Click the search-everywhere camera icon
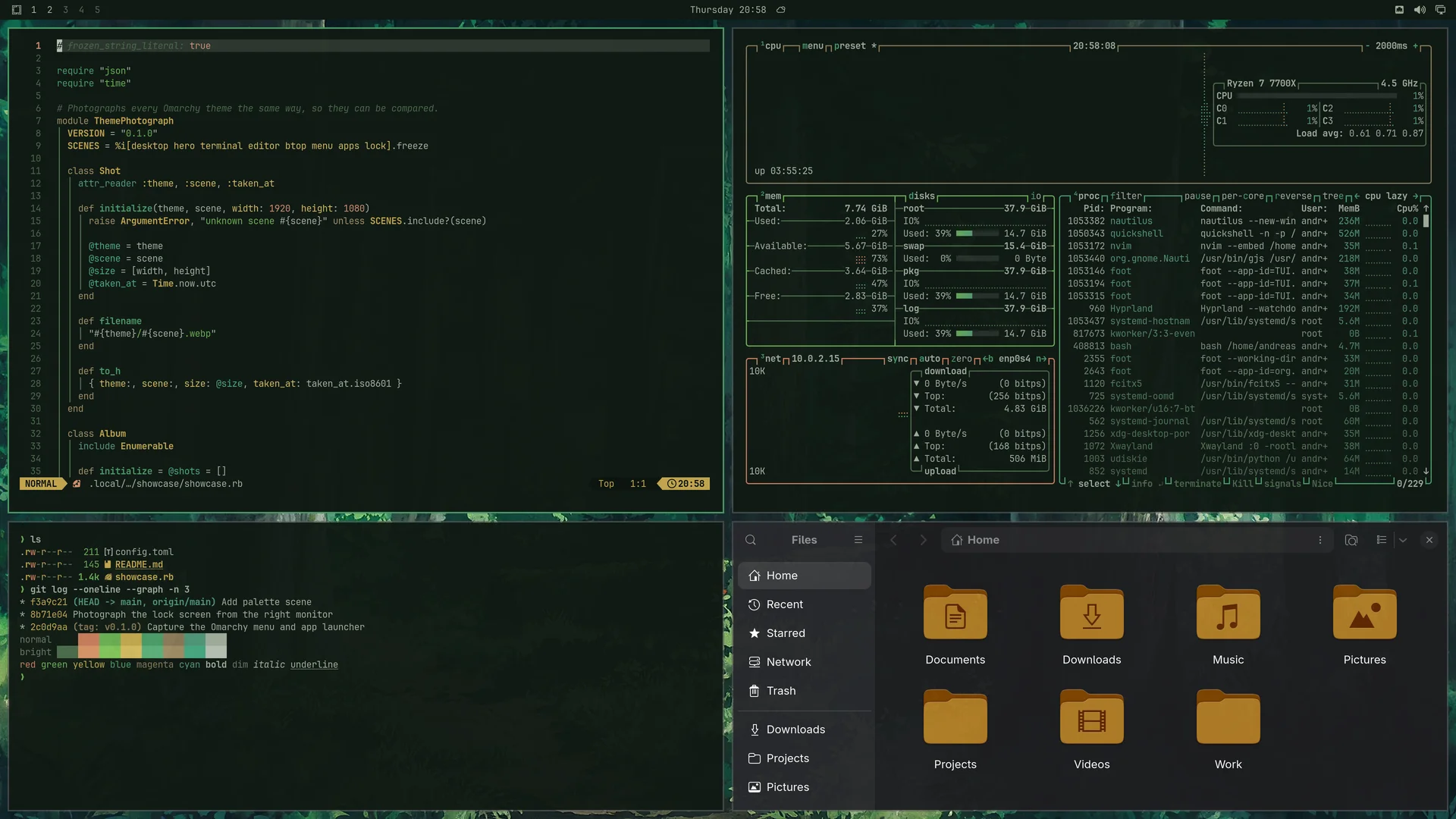The width and height of the screenshot is (1456, 819). point(1351,540)
